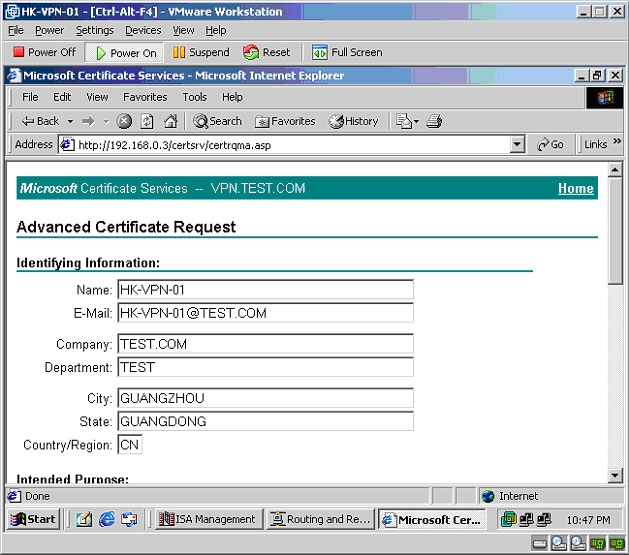629x555 pixels.
Task: Open the Back button history dropdown arrow
Action: click(69, 121)
